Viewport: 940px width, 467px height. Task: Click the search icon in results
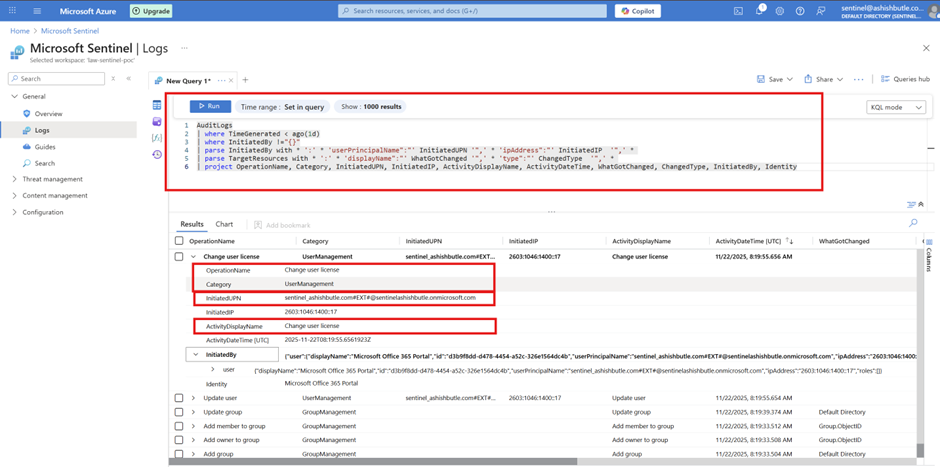coord(913,224)
